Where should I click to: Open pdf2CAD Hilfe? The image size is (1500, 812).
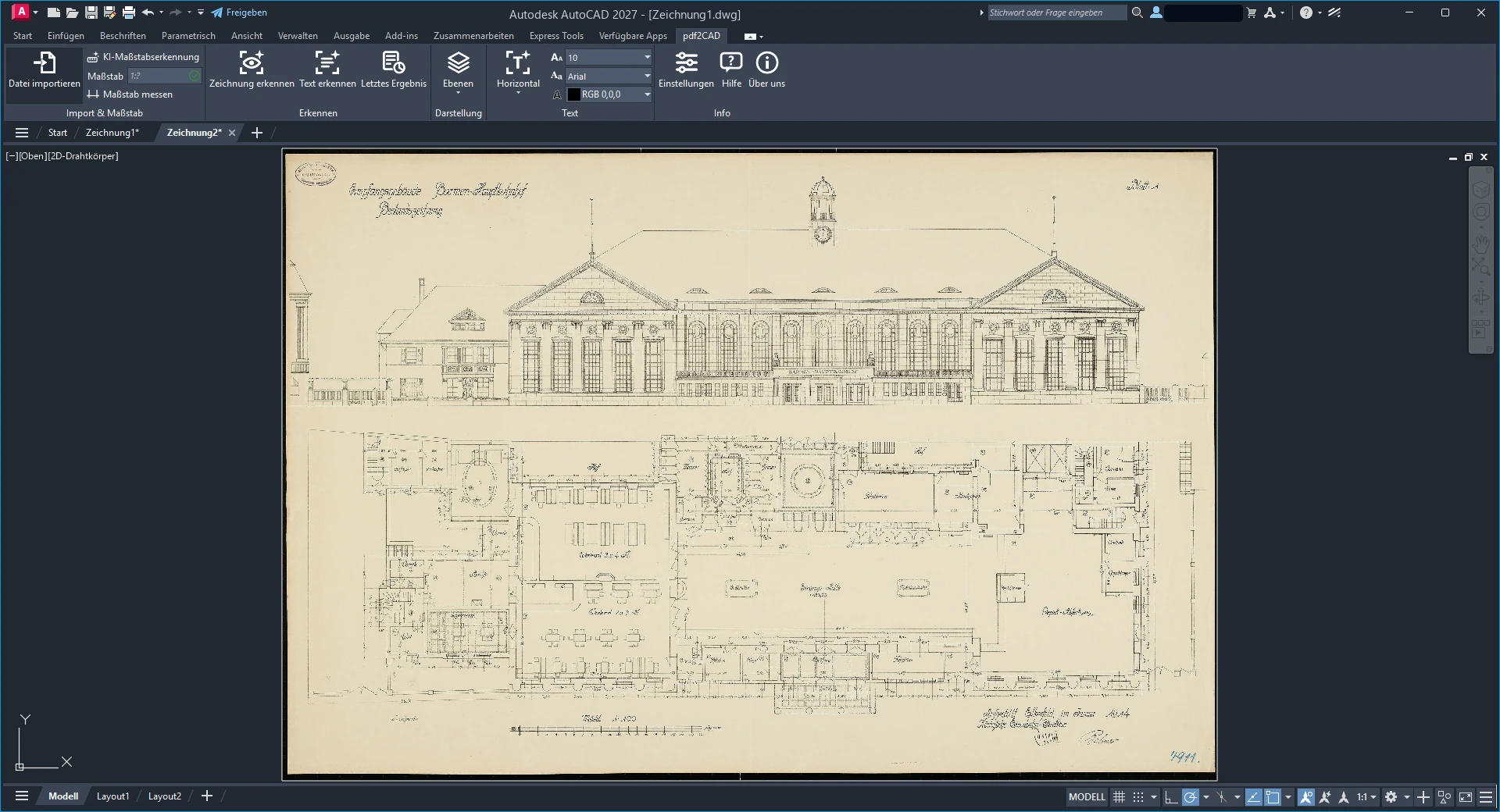tap(731, 69)
